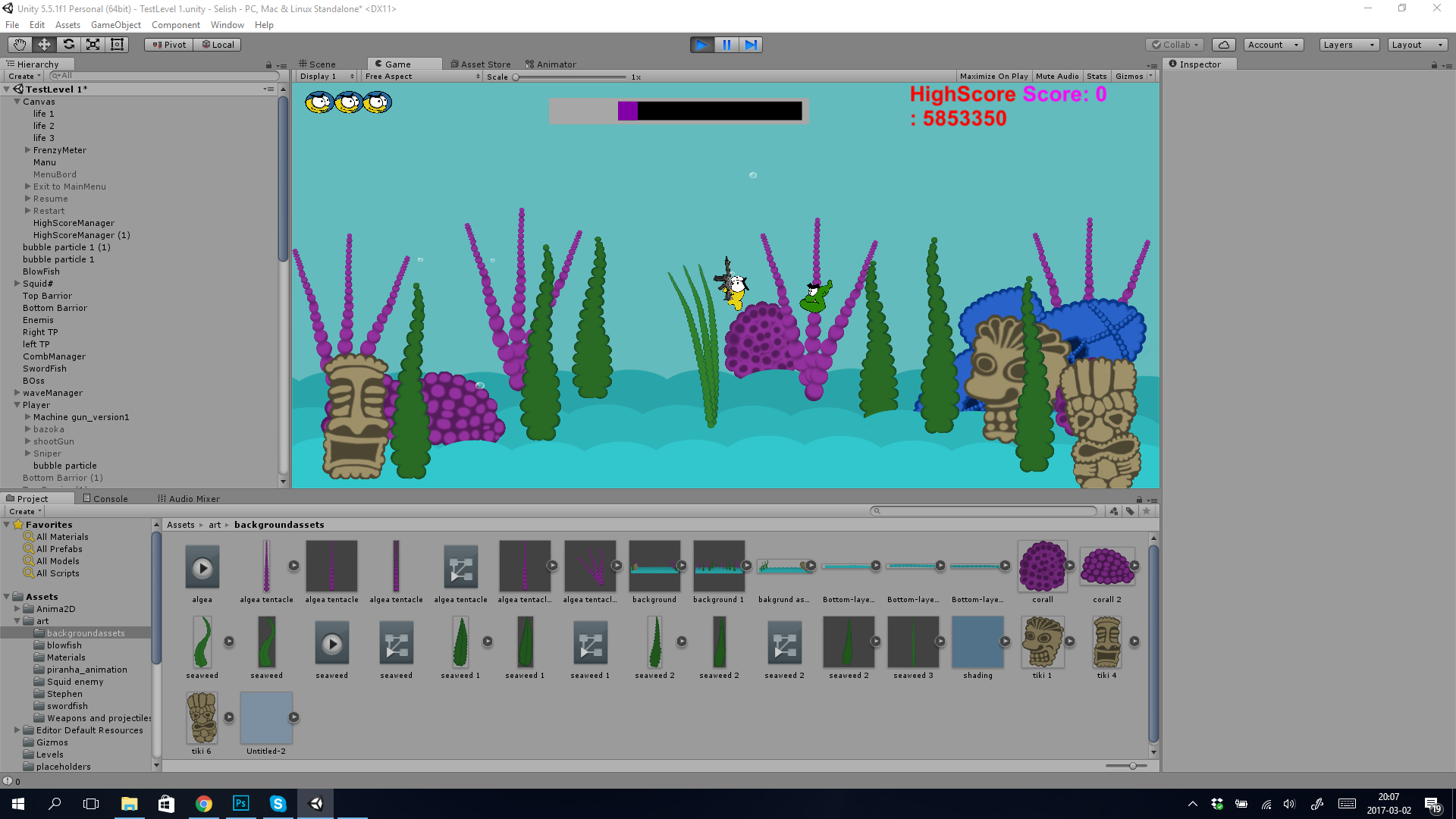
Task: Toggle Maximize On Play
Action: (993, 77)
